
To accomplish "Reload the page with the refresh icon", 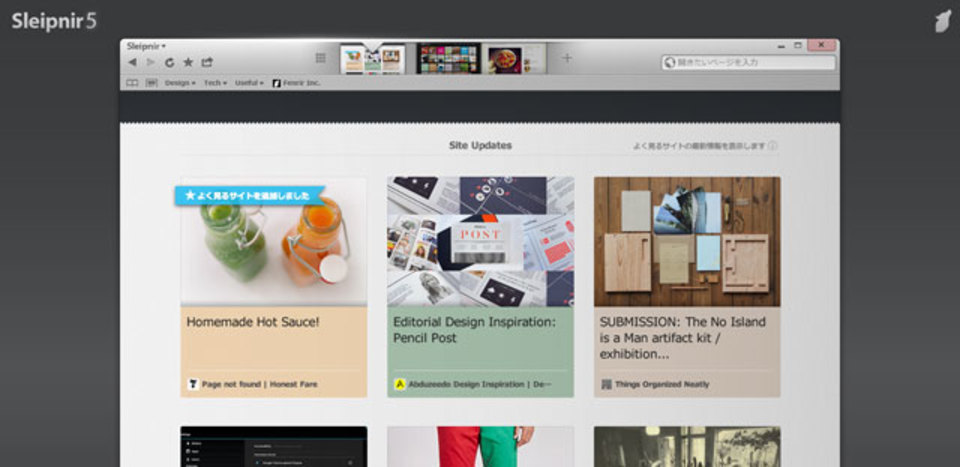I will coord(170,62).
